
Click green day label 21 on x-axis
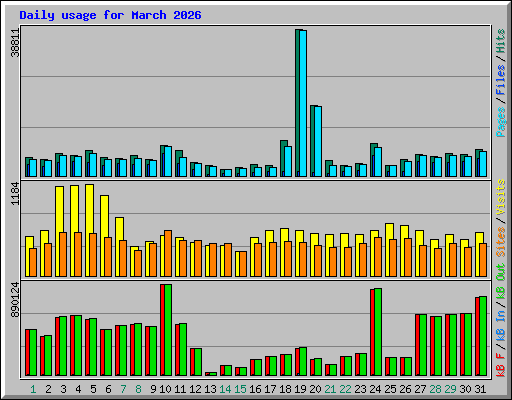click(330, 389)
